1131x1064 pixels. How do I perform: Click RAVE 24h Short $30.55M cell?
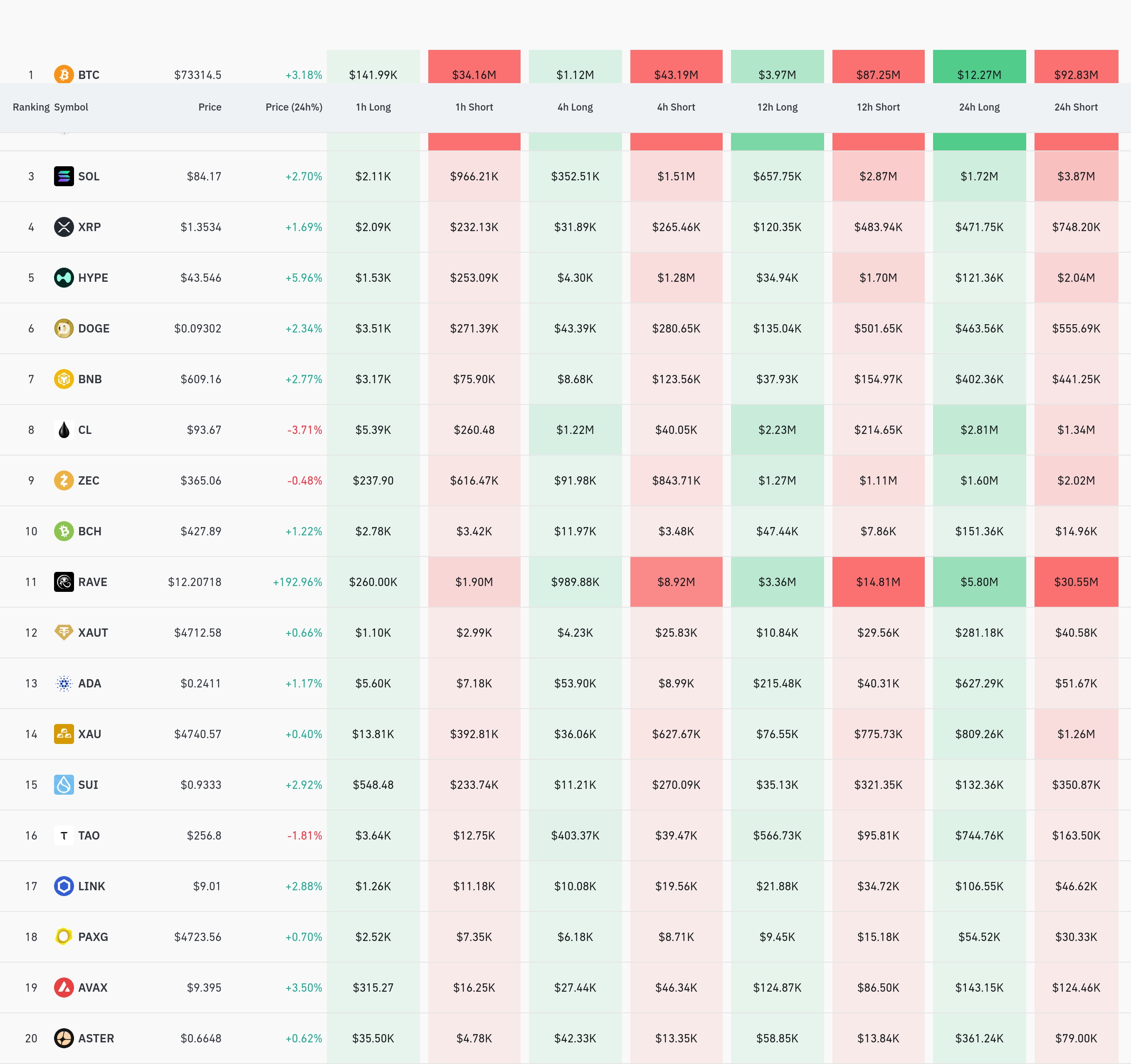tap(1075, 582)
